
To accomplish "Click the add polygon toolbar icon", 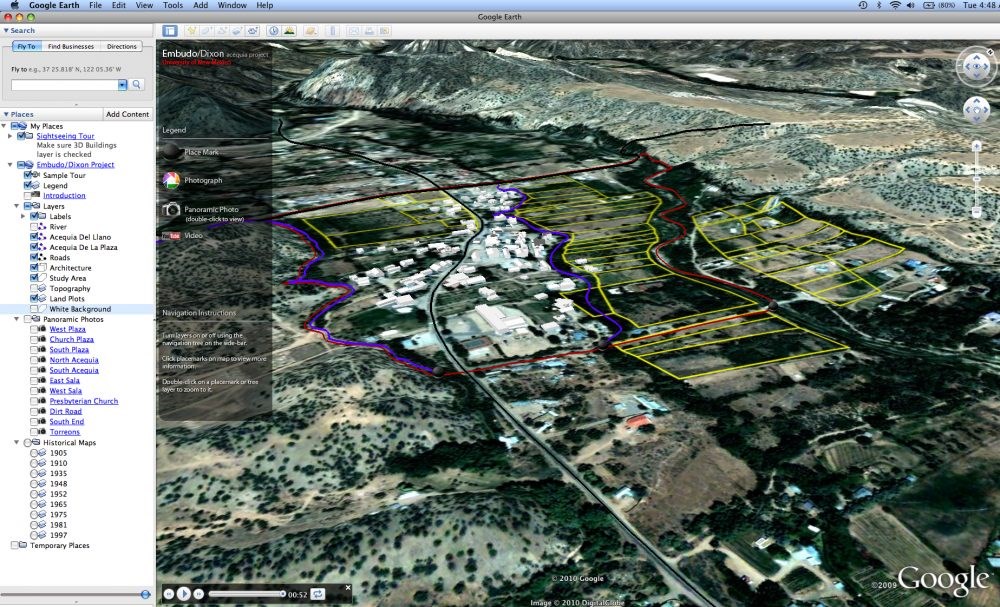I will pyautogui.click(x=207, y=31).
